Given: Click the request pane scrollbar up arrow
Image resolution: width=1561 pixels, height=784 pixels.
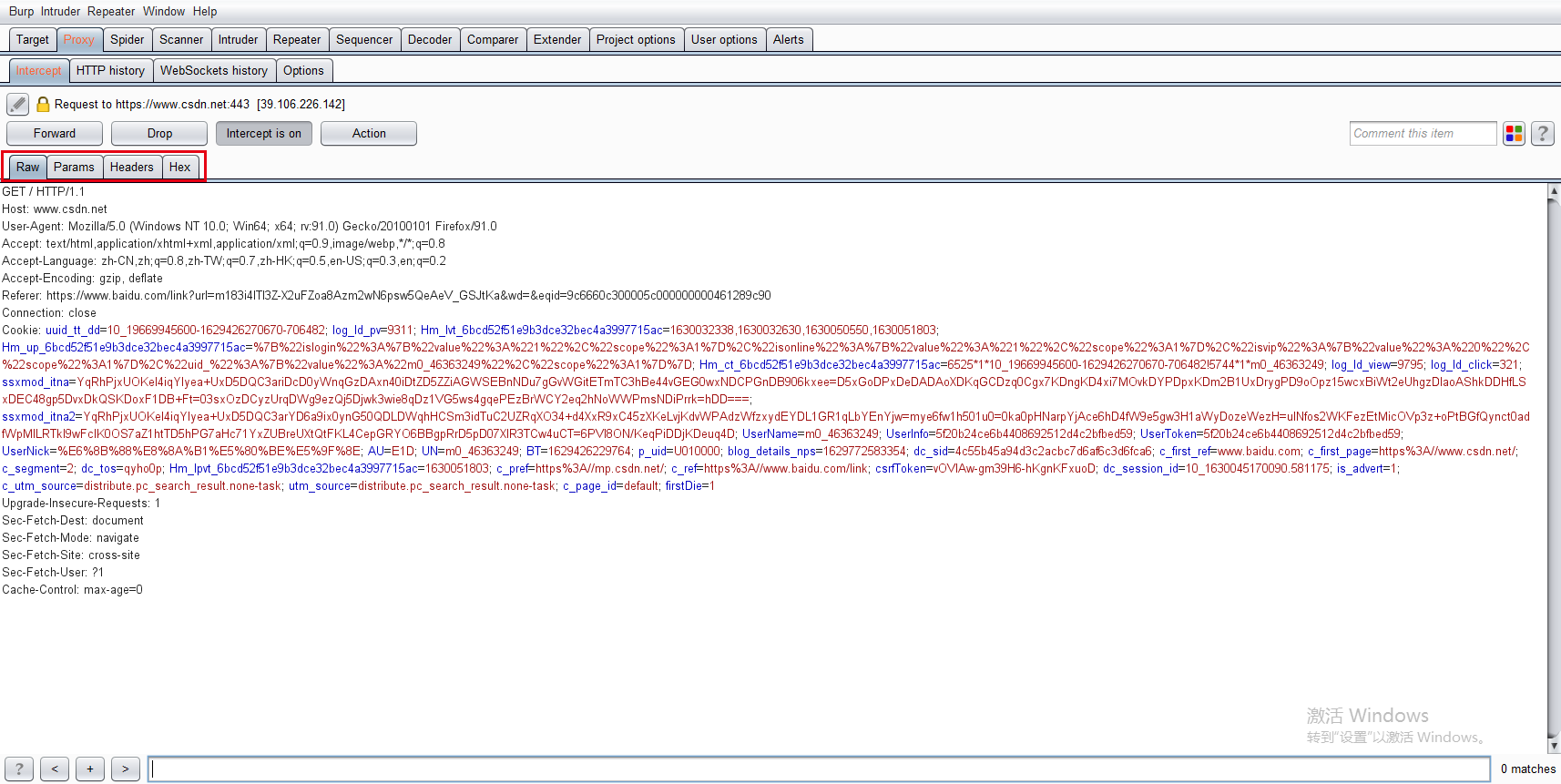Looking at the screenshot, I should tap(1554, 191).
